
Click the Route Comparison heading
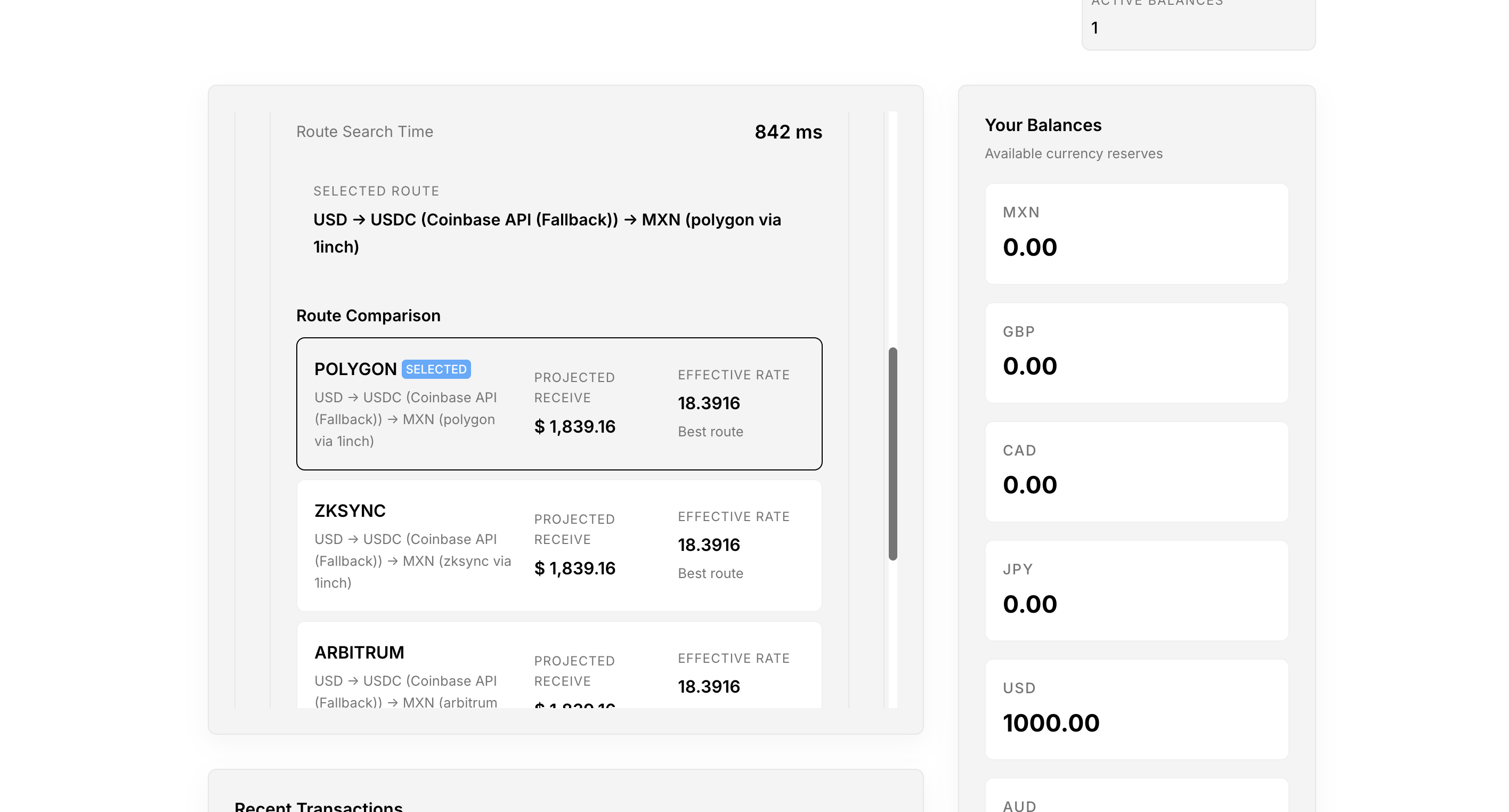tap(368, 315)
